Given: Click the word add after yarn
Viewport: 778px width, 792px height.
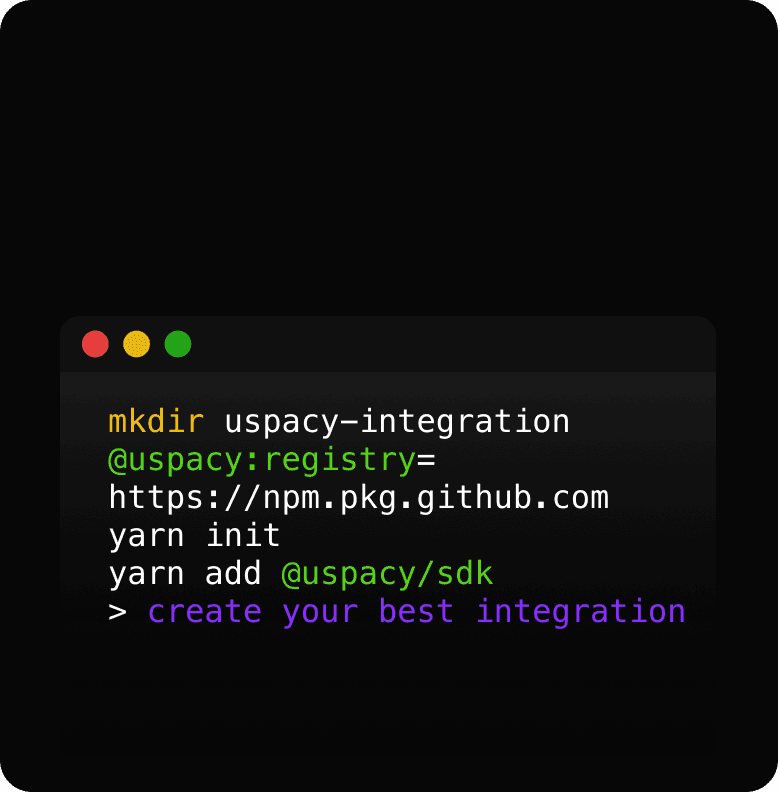Looking at the screenshot, I should 233,573.
